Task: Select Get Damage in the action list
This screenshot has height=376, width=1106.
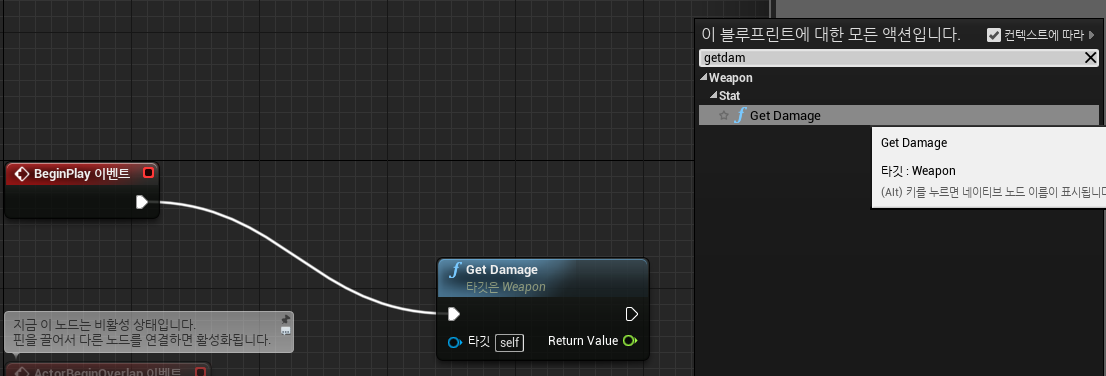Action: click(899, 115)
